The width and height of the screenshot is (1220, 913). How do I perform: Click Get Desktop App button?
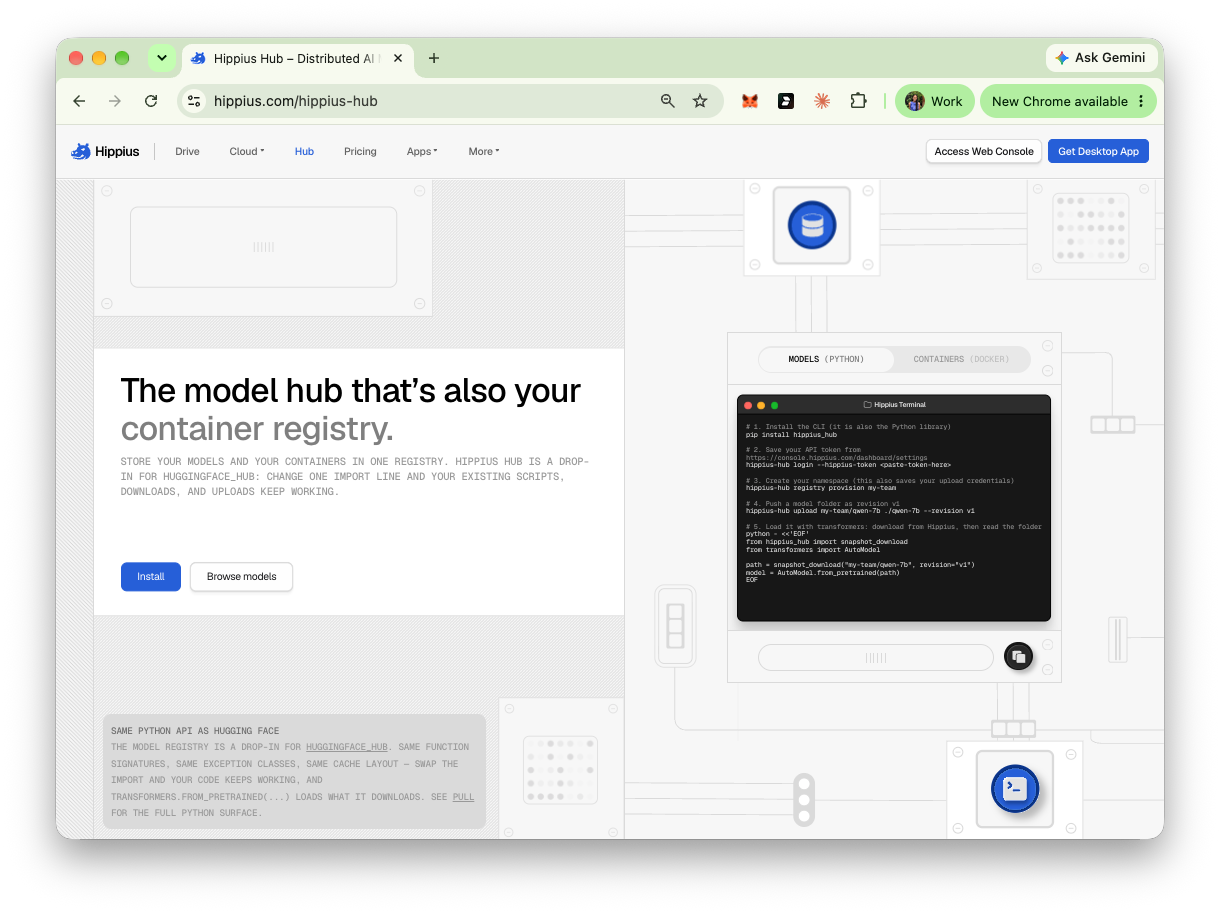pyautogui.click(x=1098, y=151)
